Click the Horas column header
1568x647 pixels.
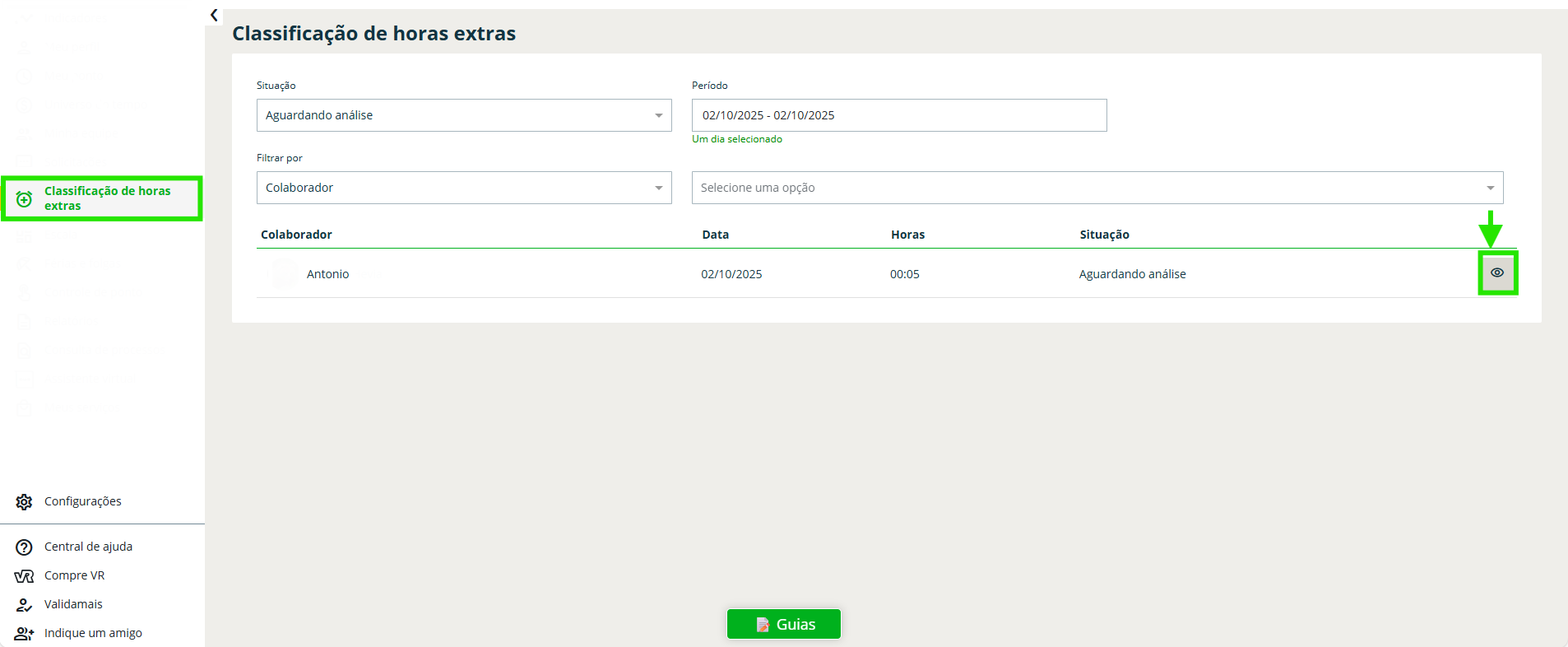coord(907,235)
